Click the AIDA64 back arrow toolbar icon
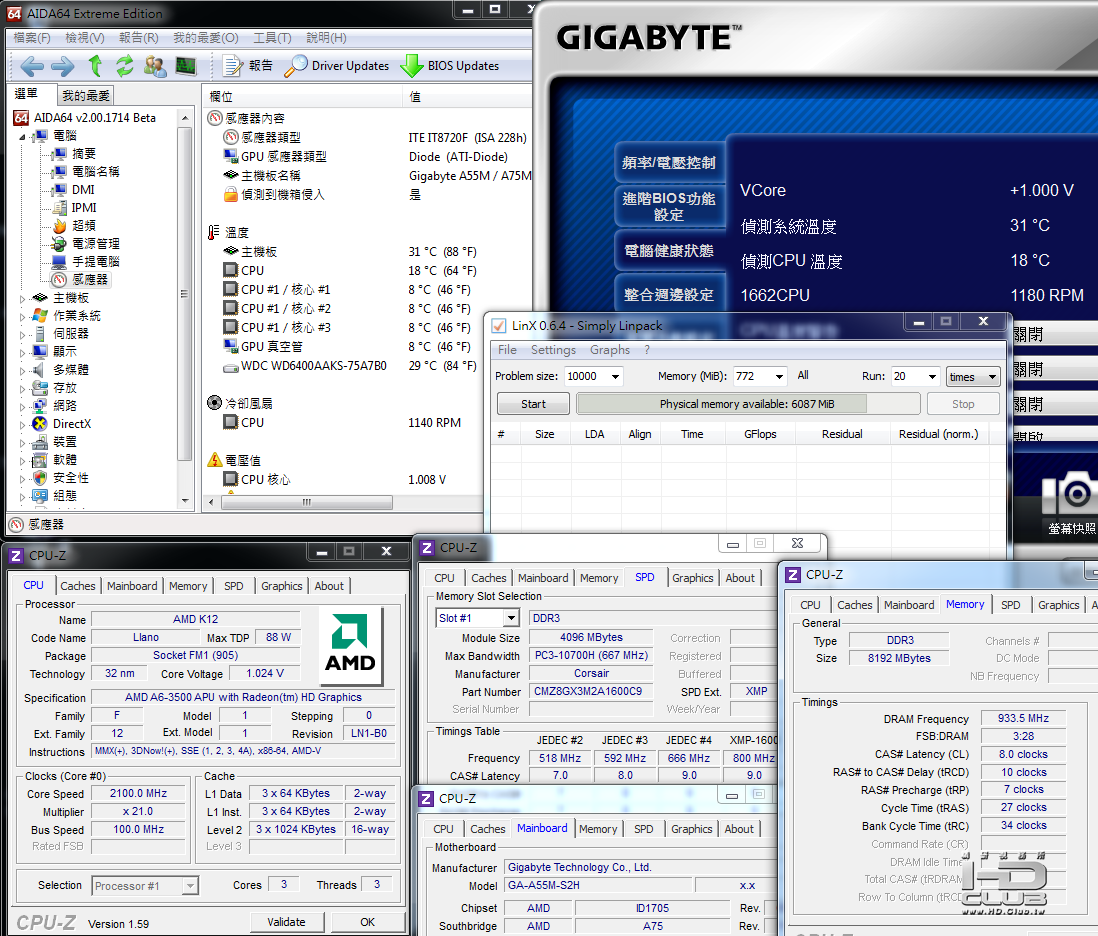The image size is (1098, 936). [x=32, y=67]
